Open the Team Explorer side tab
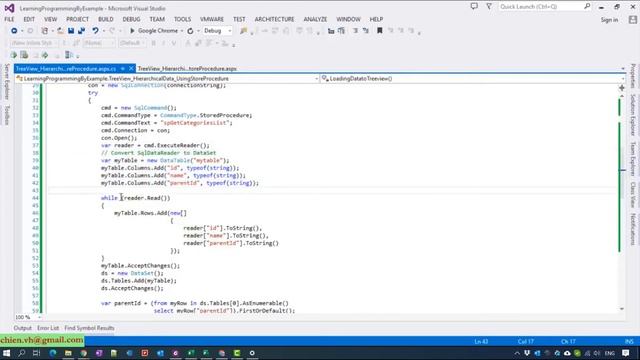 [x=633, y=159]
